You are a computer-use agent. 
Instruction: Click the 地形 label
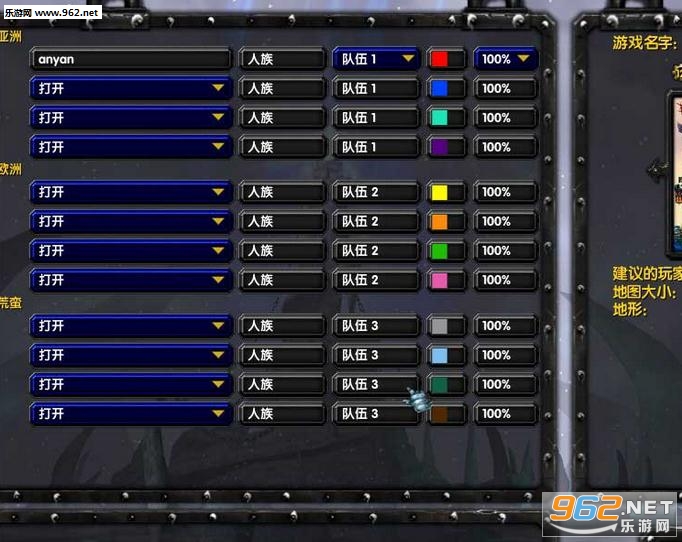(x=629, y=310)
